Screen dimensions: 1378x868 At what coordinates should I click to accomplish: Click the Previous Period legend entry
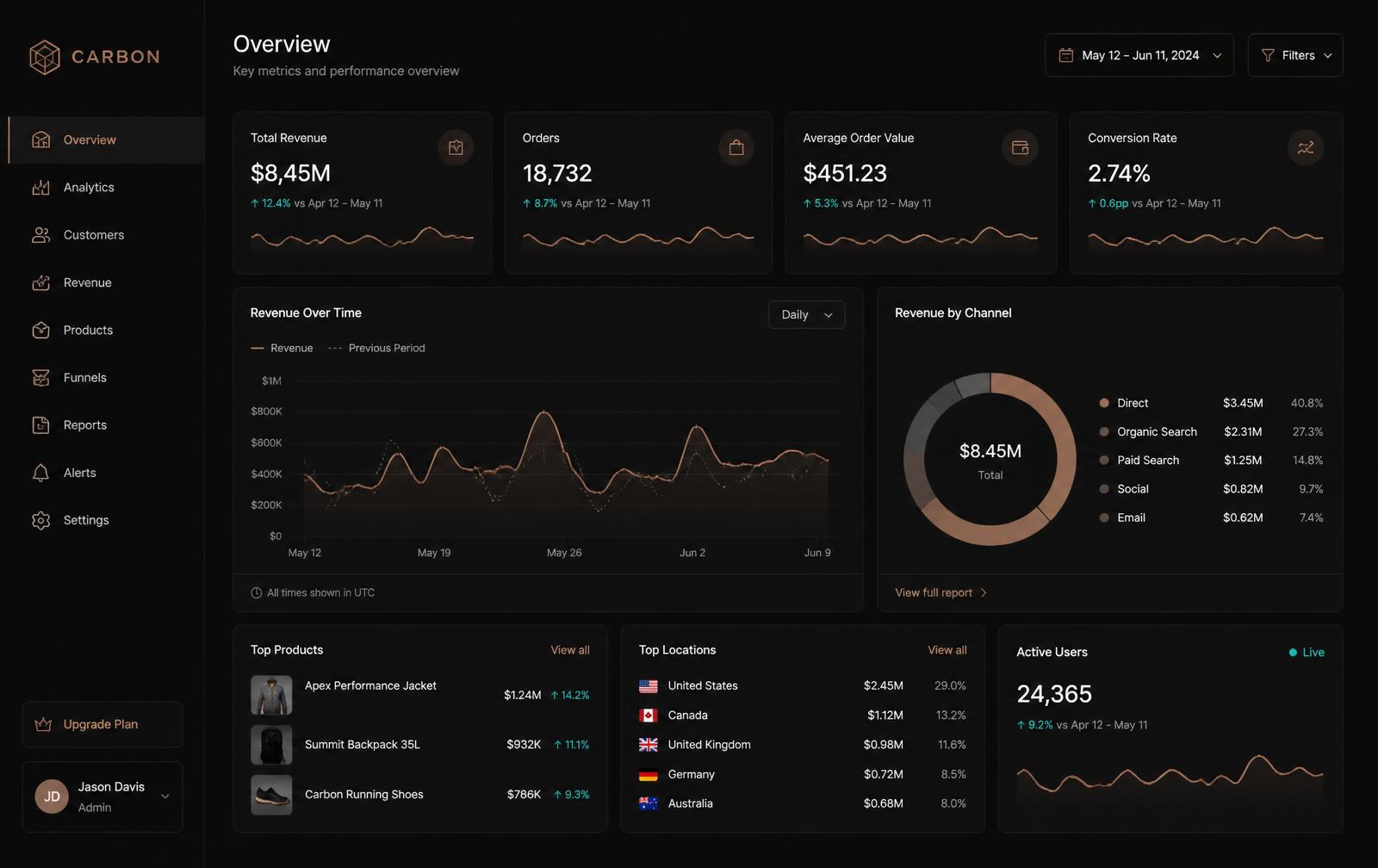(376, 348)
